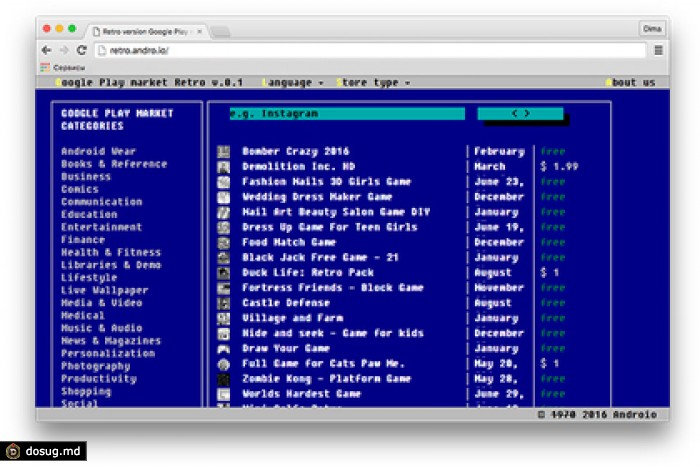Image resolution: width=700 pixels, height=466 pixels.
Task: Click the Draw Your Game title
Action: pos(286,349)
